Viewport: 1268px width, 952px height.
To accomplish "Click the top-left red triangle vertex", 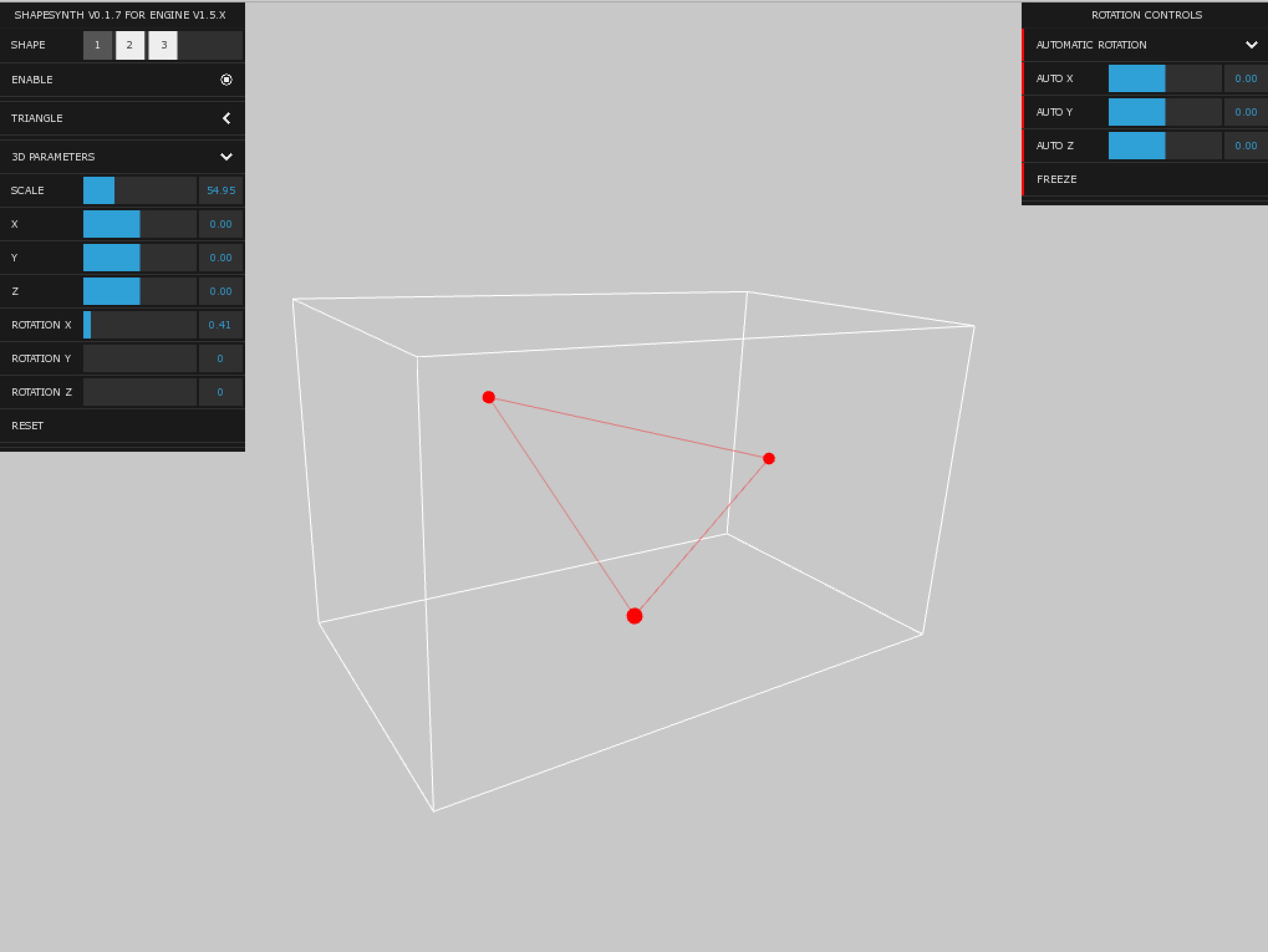I will click(x=488, y=397).
